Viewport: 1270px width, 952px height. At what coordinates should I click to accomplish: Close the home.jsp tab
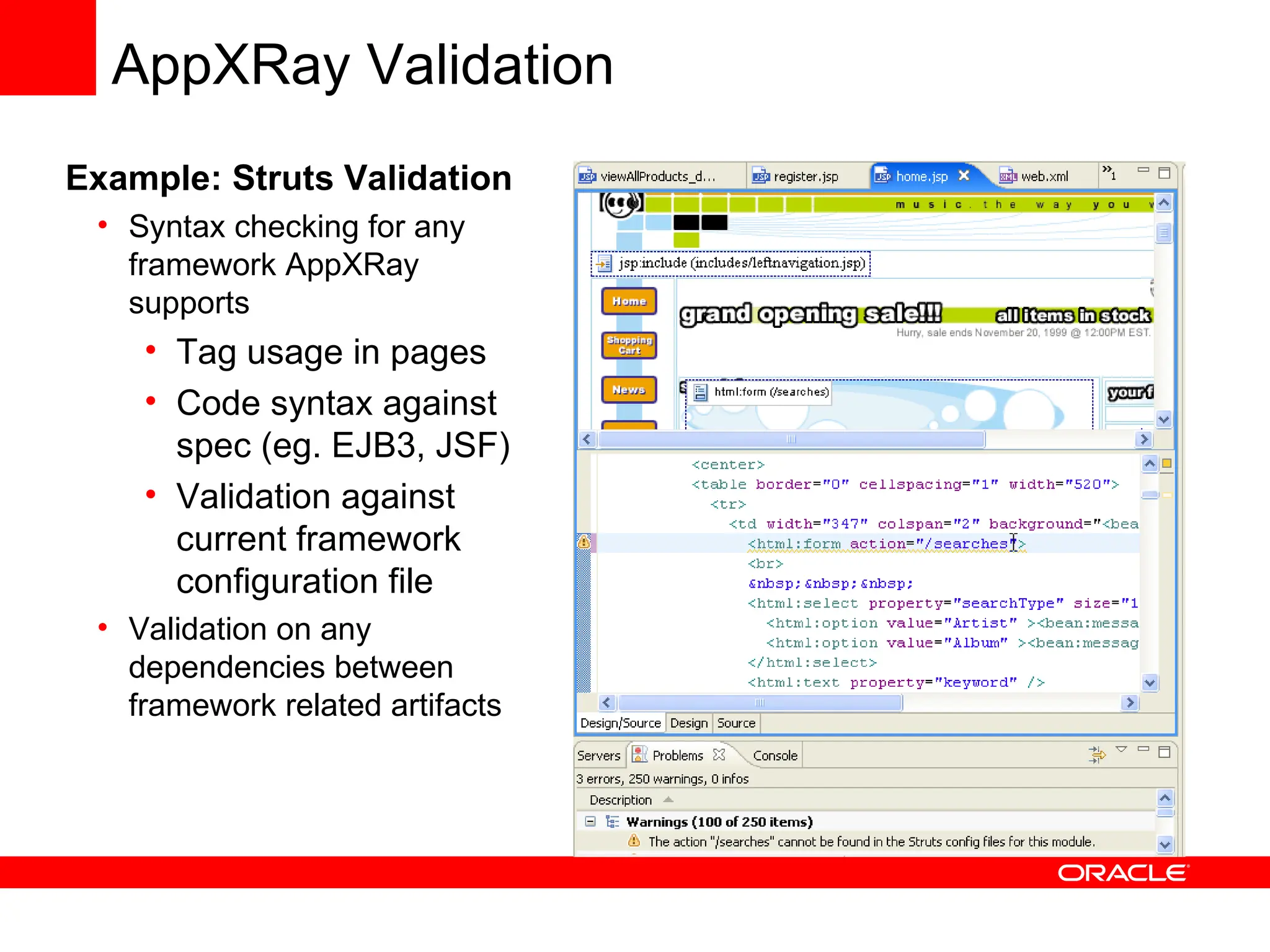pos(964,175)
